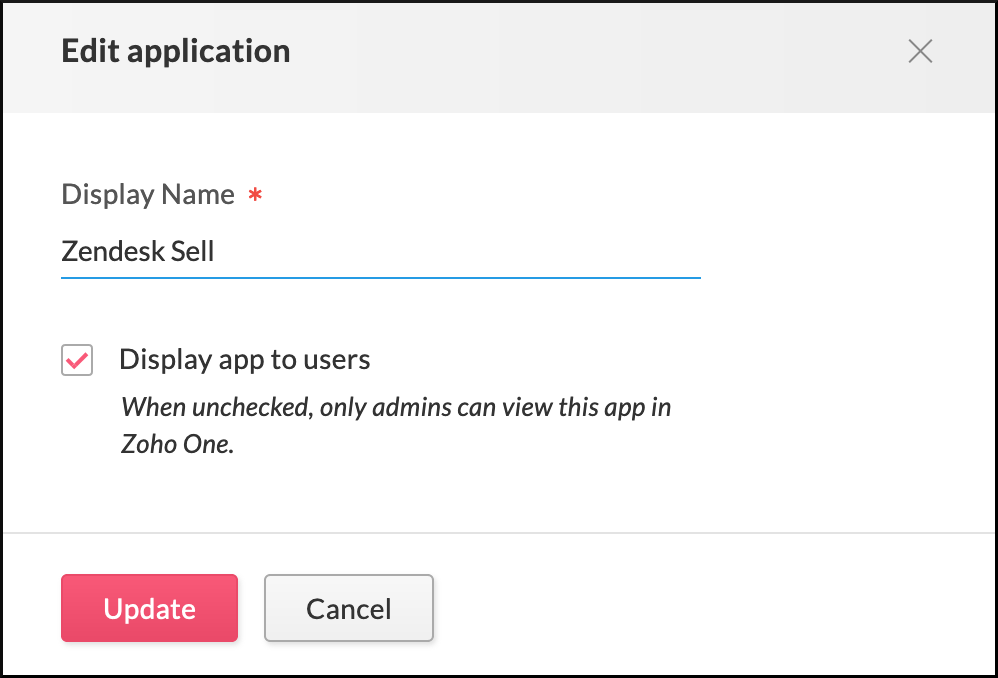Click the X icon in dialog header
Image resolution: width=998 pixels, height=678 pixels.
[920, 52]
